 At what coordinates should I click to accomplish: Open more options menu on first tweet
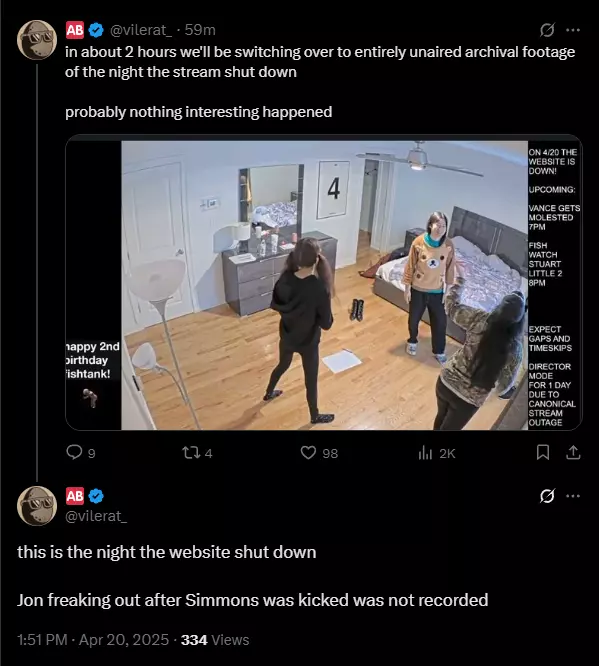point(573,30)
